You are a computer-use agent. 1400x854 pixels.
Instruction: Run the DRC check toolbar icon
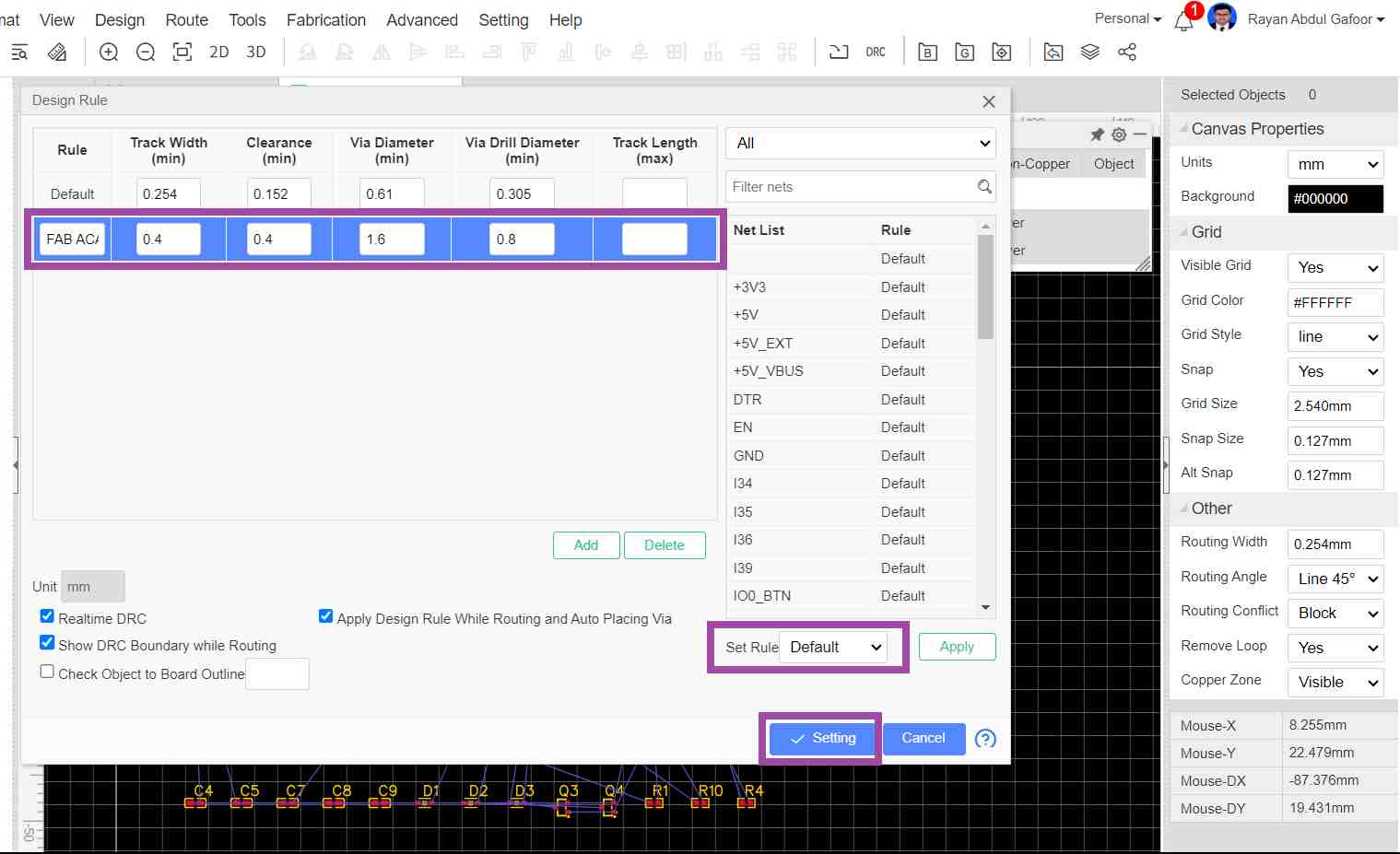[x=876, y=53]
